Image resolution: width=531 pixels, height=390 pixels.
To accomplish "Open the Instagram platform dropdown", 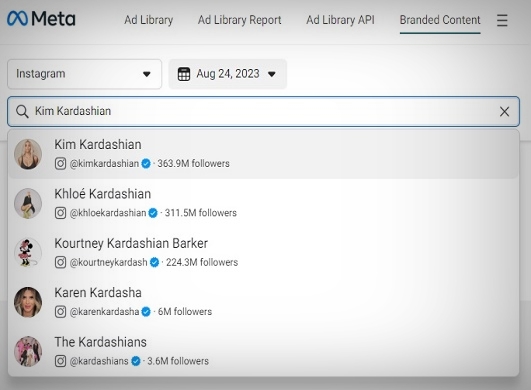I will pyautogui.click(x=84, y=74).
